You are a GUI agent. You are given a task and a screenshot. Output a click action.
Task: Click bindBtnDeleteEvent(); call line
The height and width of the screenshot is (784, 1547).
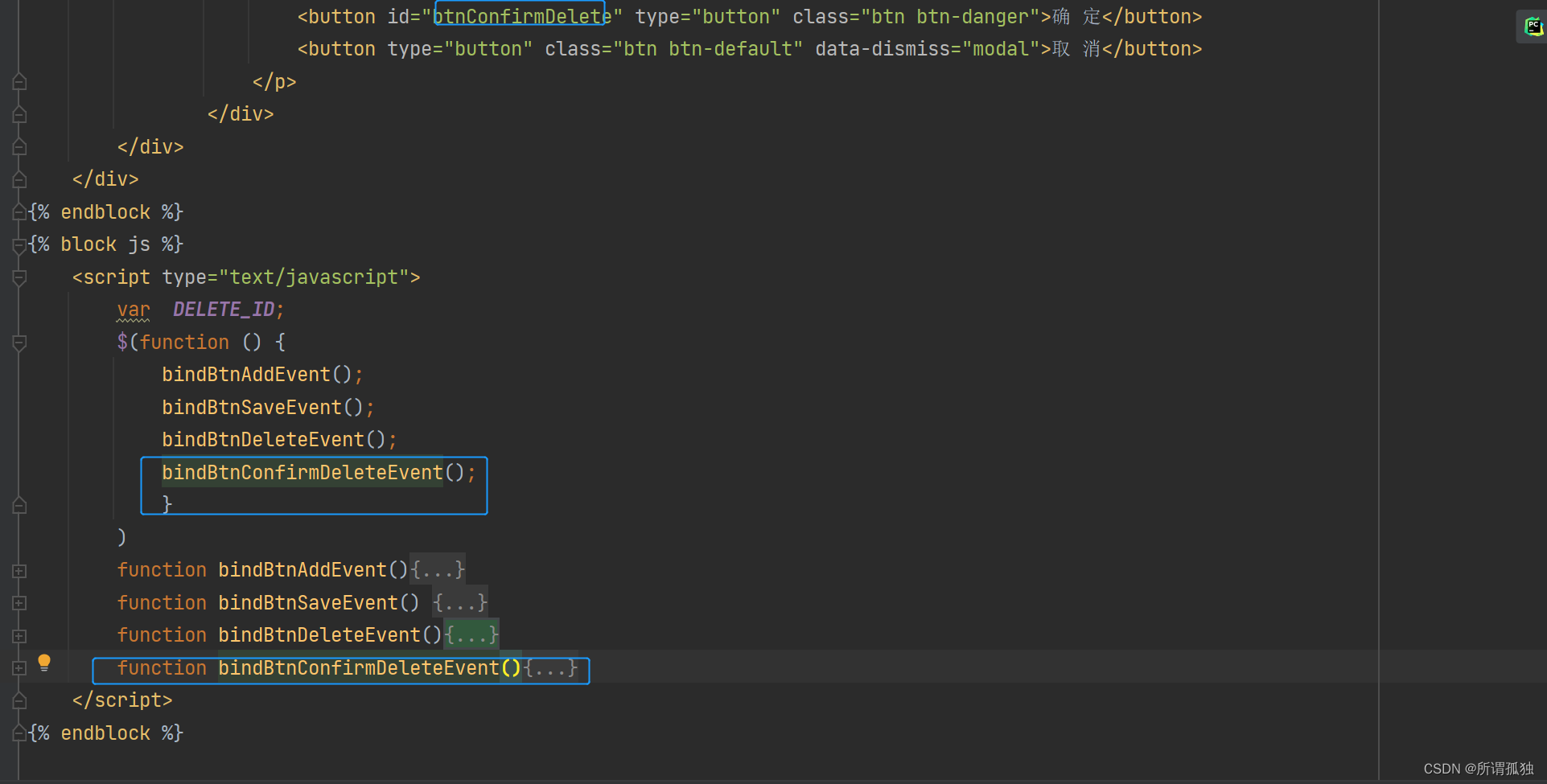(279, 440)
